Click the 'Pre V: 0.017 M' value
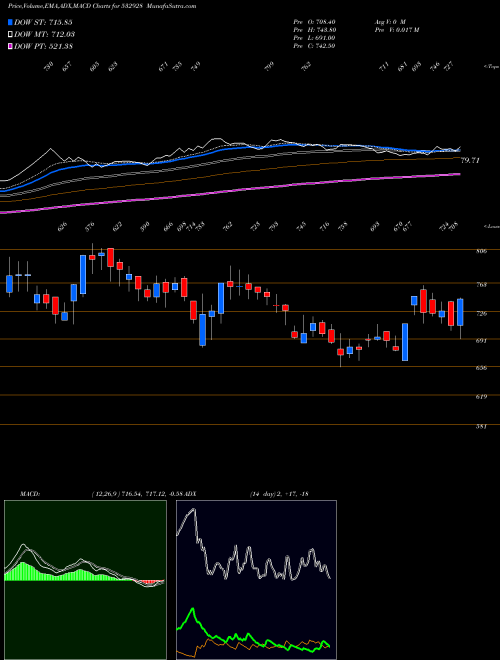The height and width of the screenshot is (660, 500). (x=396, y=30)
